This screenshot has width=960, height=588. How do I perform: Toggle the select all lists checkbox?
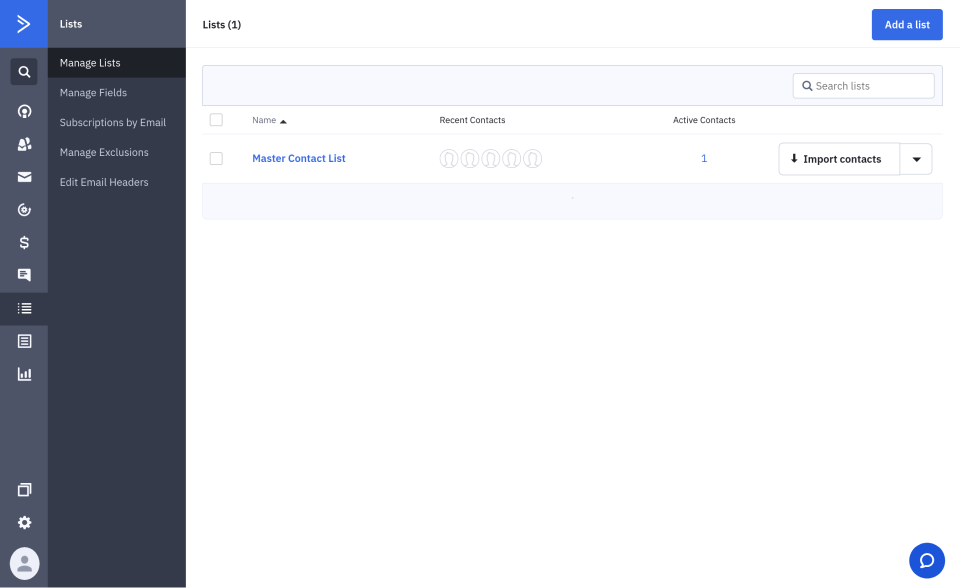click(x=216, y=119)
